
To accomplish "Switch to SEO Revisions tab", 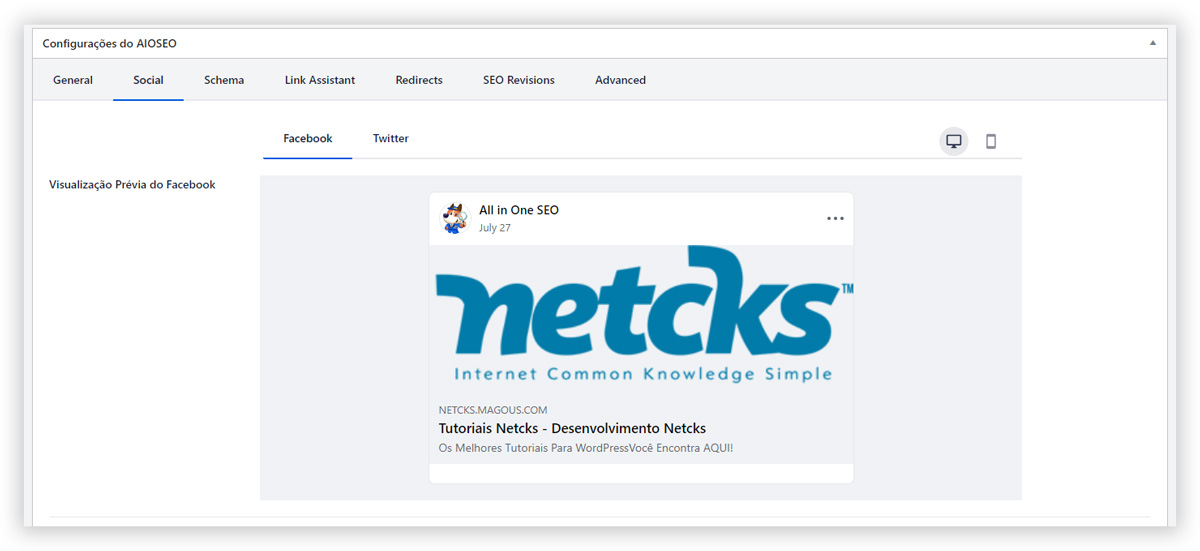I will click(x=519, y=80).
